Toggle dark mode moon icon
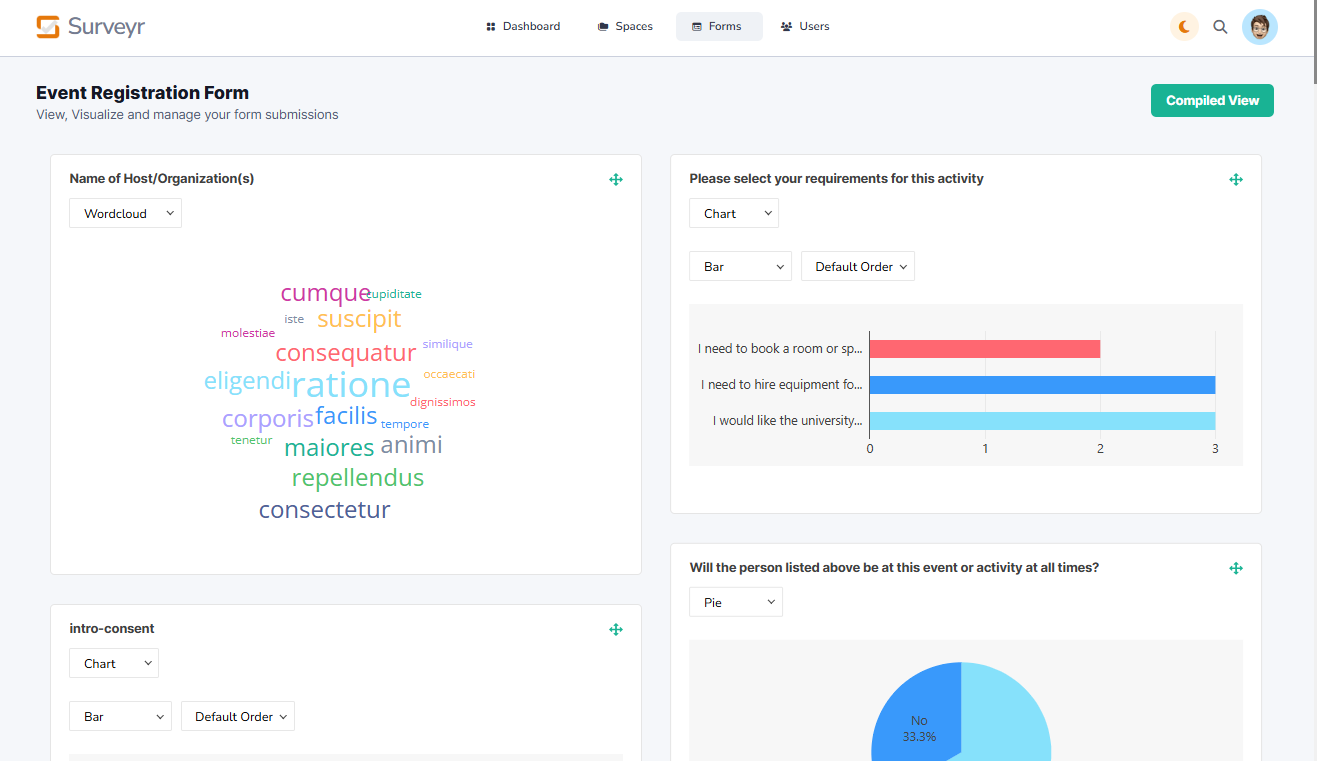 coord(1184,27)
